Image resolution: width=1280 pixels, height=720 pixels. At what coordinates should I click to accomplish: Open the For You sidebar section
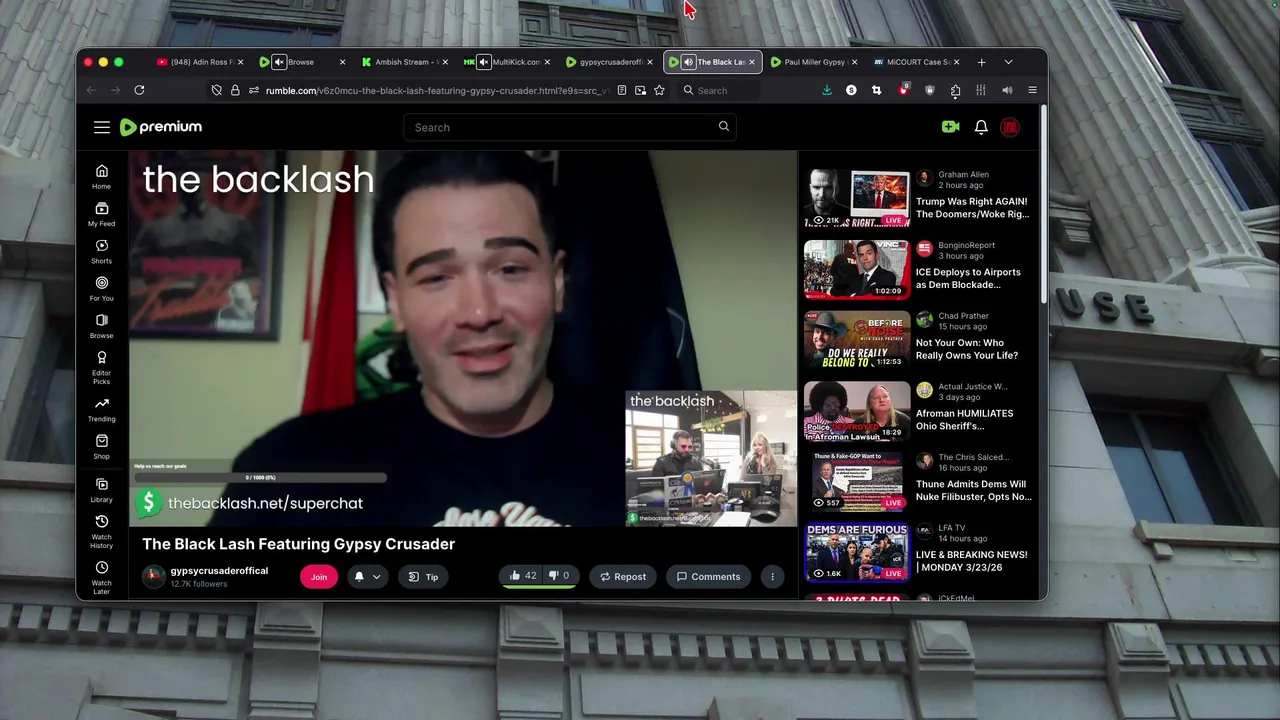pos(101,289)
